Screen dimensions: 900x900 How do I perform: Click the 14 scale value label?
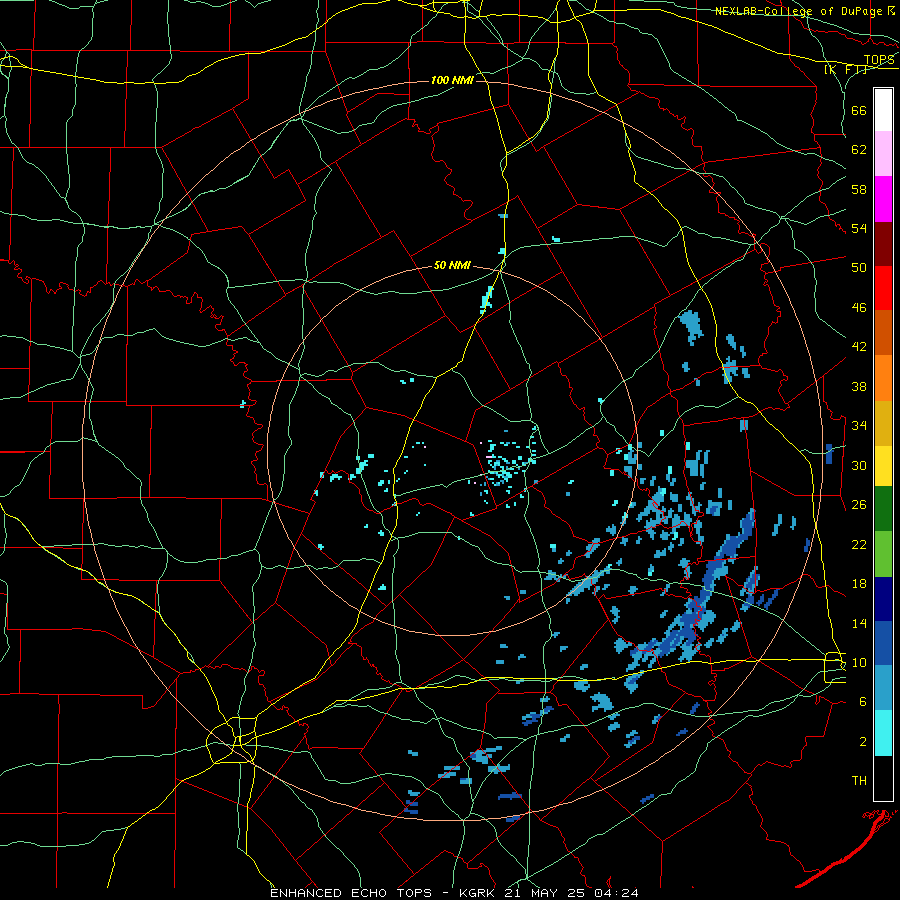(859, 623)
